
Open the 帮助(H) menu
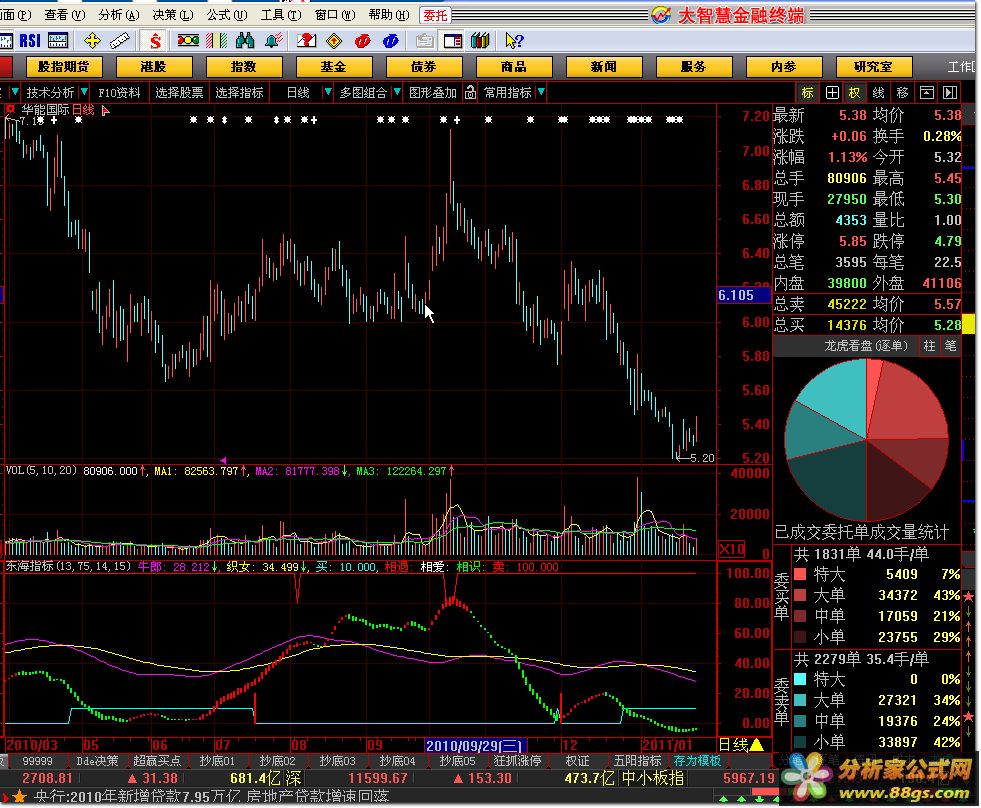coord(389,14)
